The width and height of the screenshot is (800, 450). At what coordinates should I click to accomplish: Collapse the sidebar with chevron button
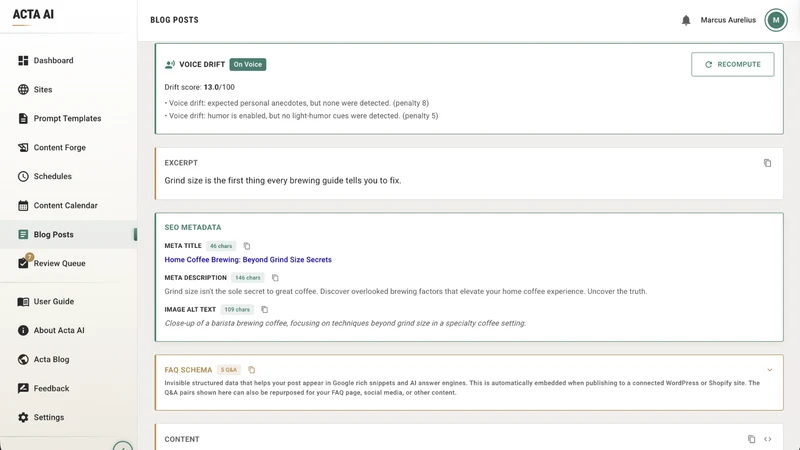point(122,446)
